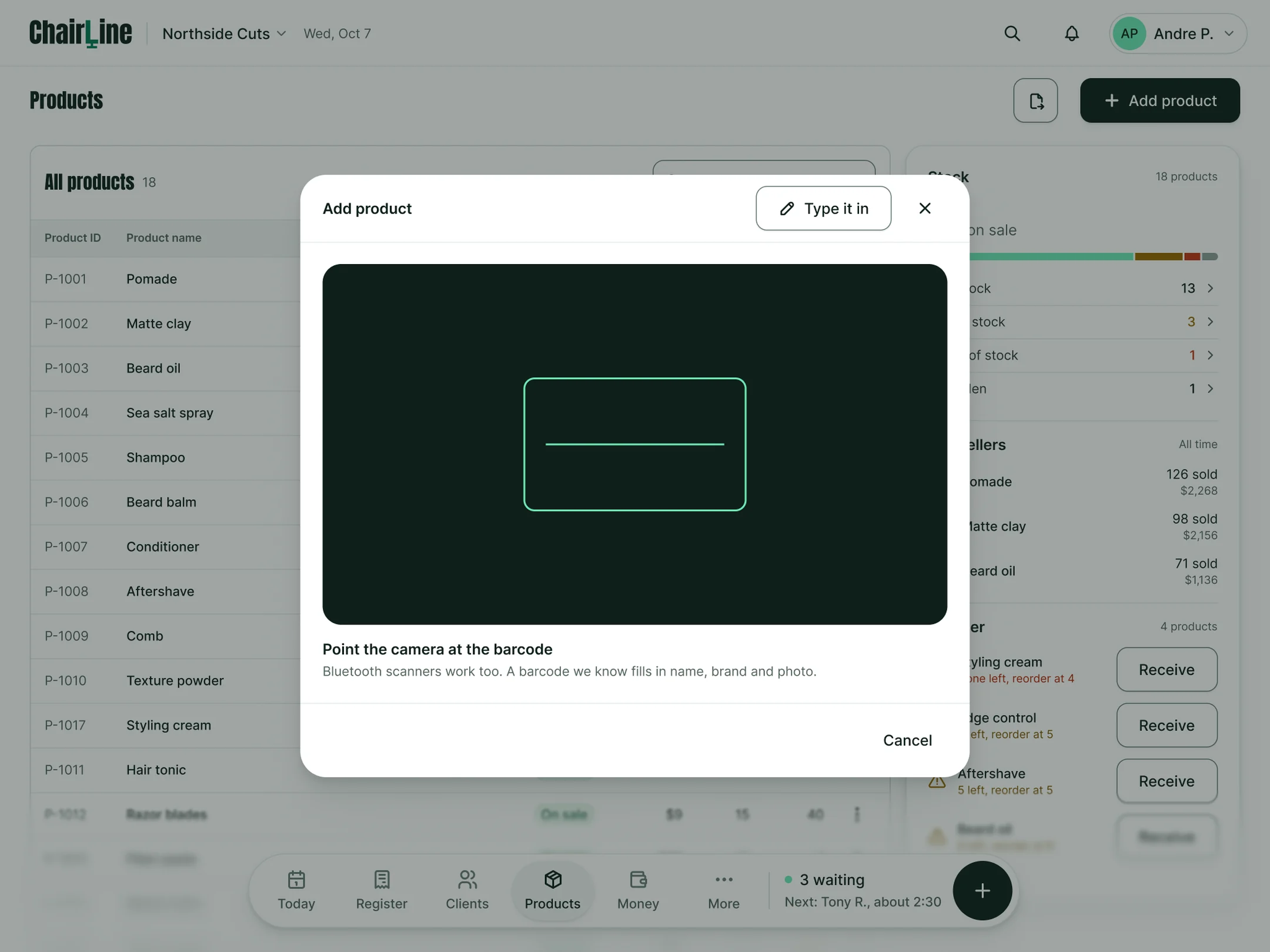Select the Hair tonic product row
1270x952 pixels.
click(166, 770)
